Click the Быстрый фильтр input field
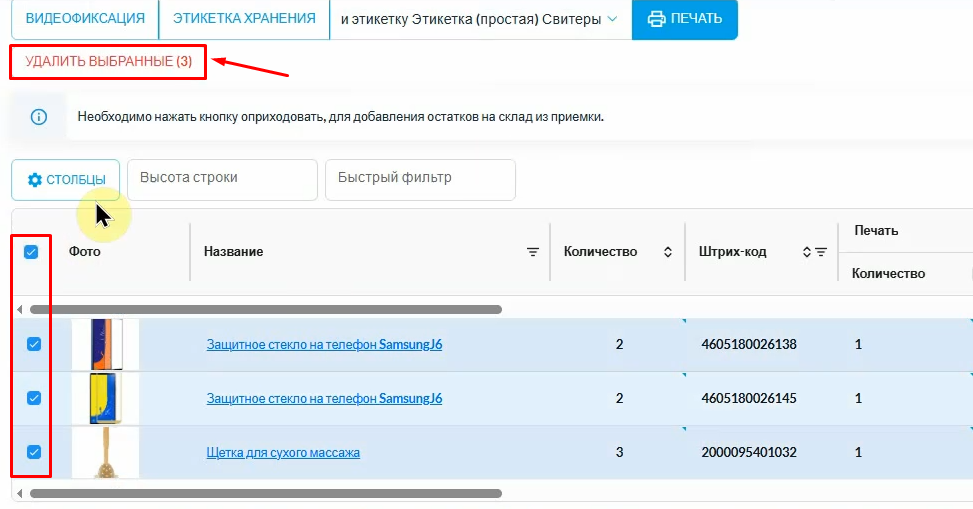Image resolution: width=973 pixels, height=509 pixels. [420, 179]
